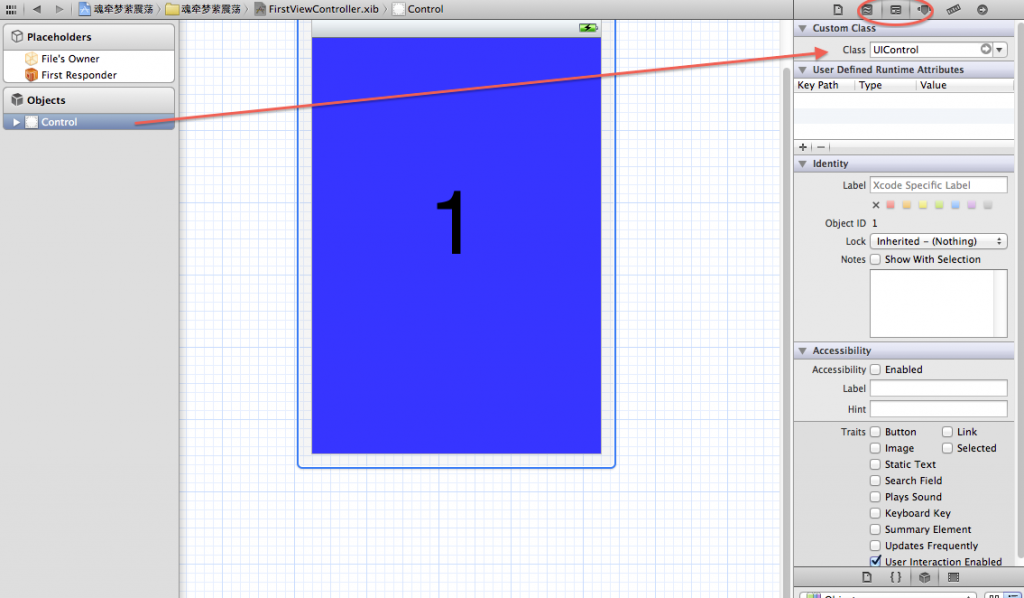Image resolution: width=1024 pixels, height=598 pixels.
Task: Open the File inspector tab
Action: click(x=838, y=10)
